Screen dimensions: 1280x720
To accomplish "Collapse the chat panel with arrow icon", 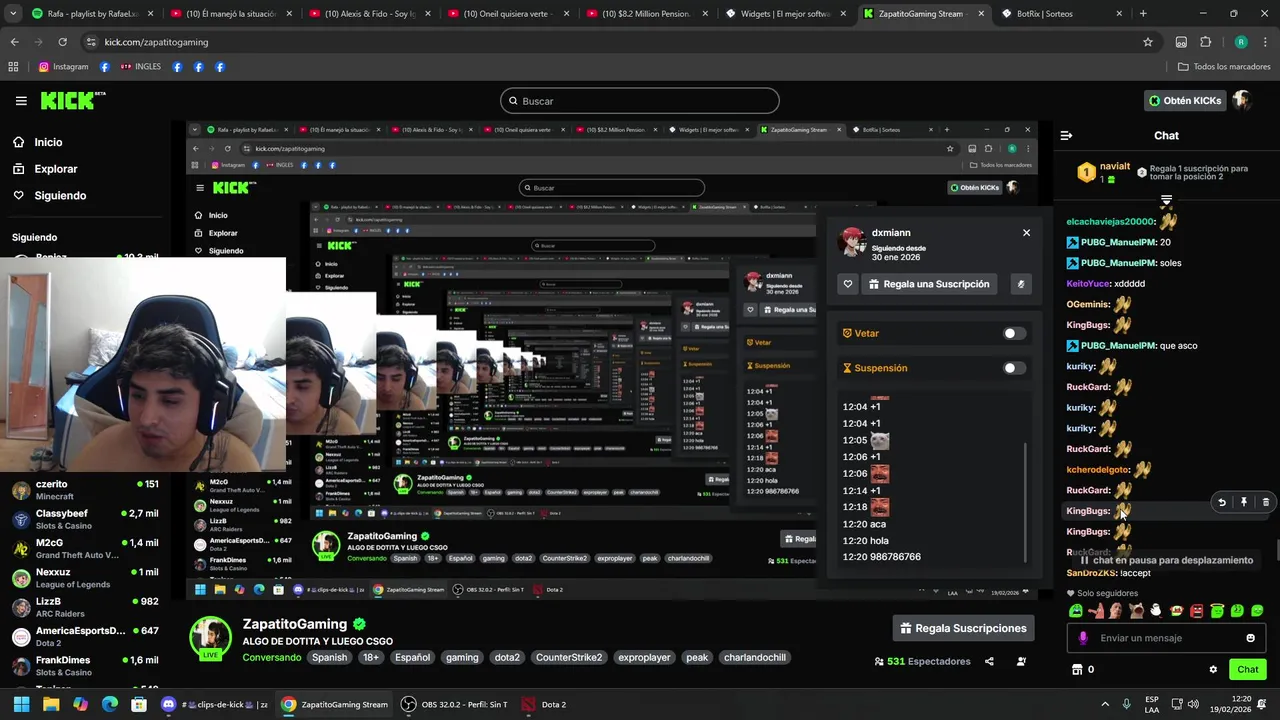I will 1066,135.
